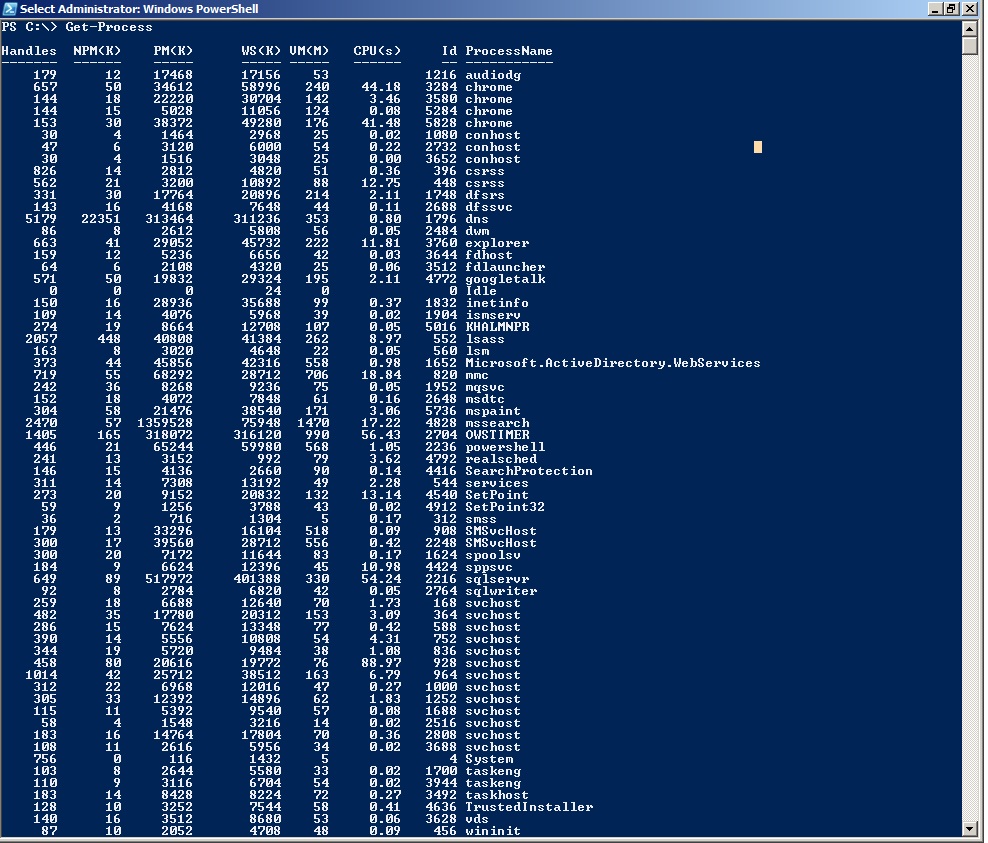Click the mssearch process name
The image size is (988, 843).
(x=497, y=423)
